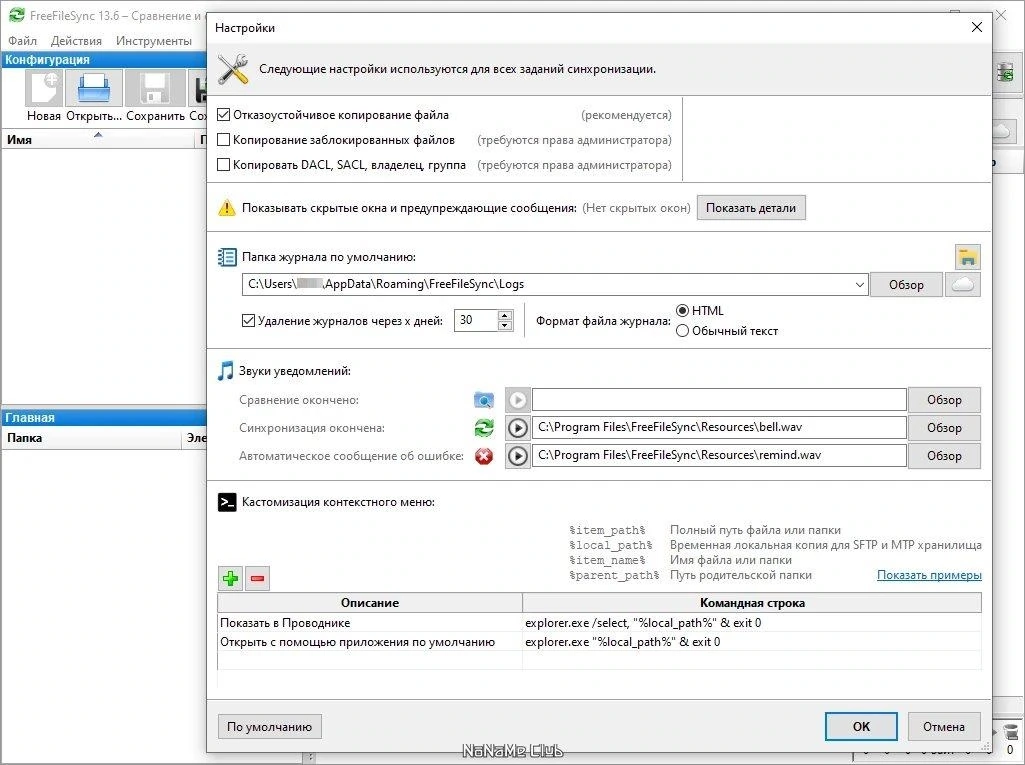The width and height of the screenshot is (1025, 765).
Task: Open Файл menu in FreeFileSync window
Action: click(22, 41)
